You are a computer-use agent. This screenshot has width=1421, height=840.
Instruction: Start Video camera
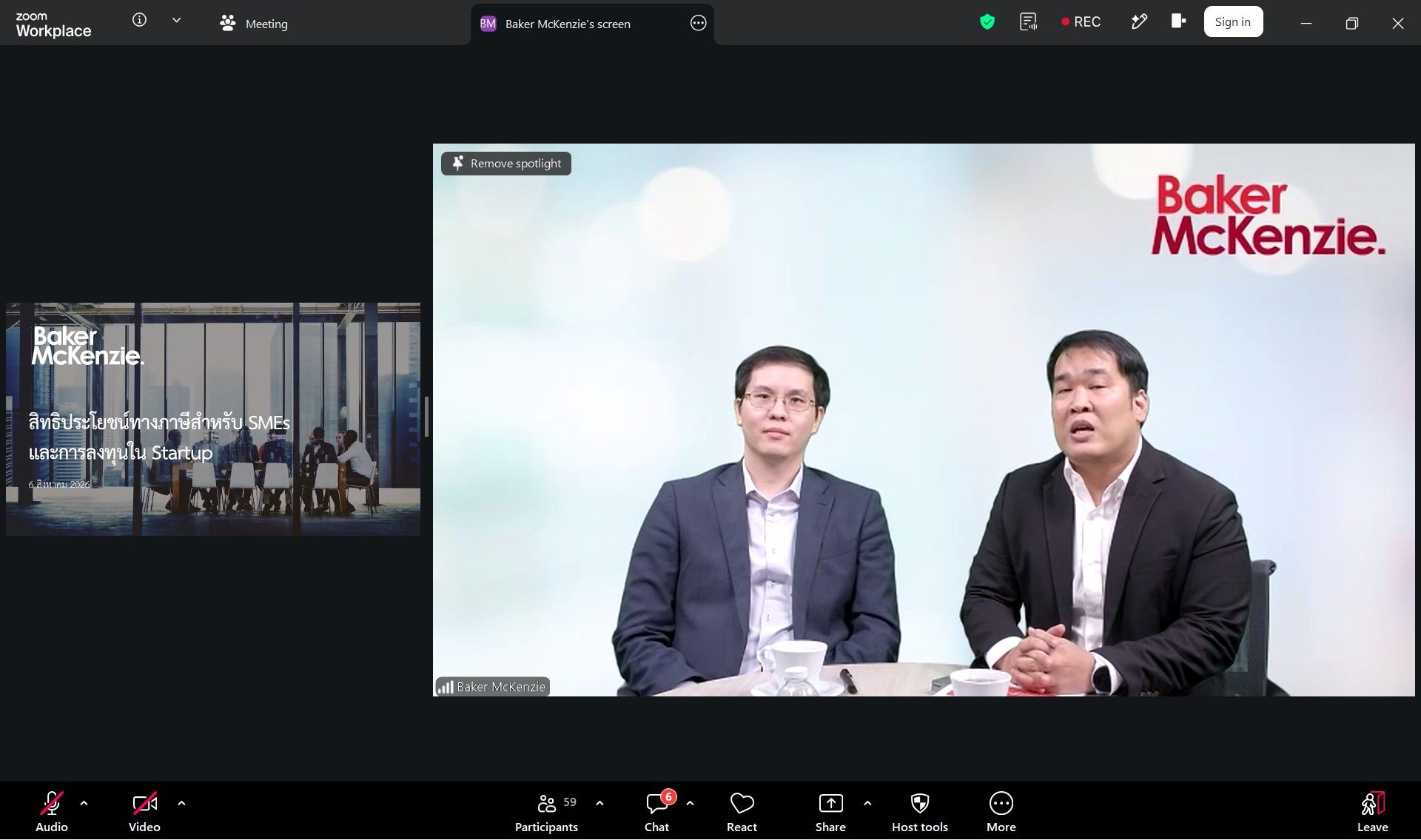click(x=144, y=811)
